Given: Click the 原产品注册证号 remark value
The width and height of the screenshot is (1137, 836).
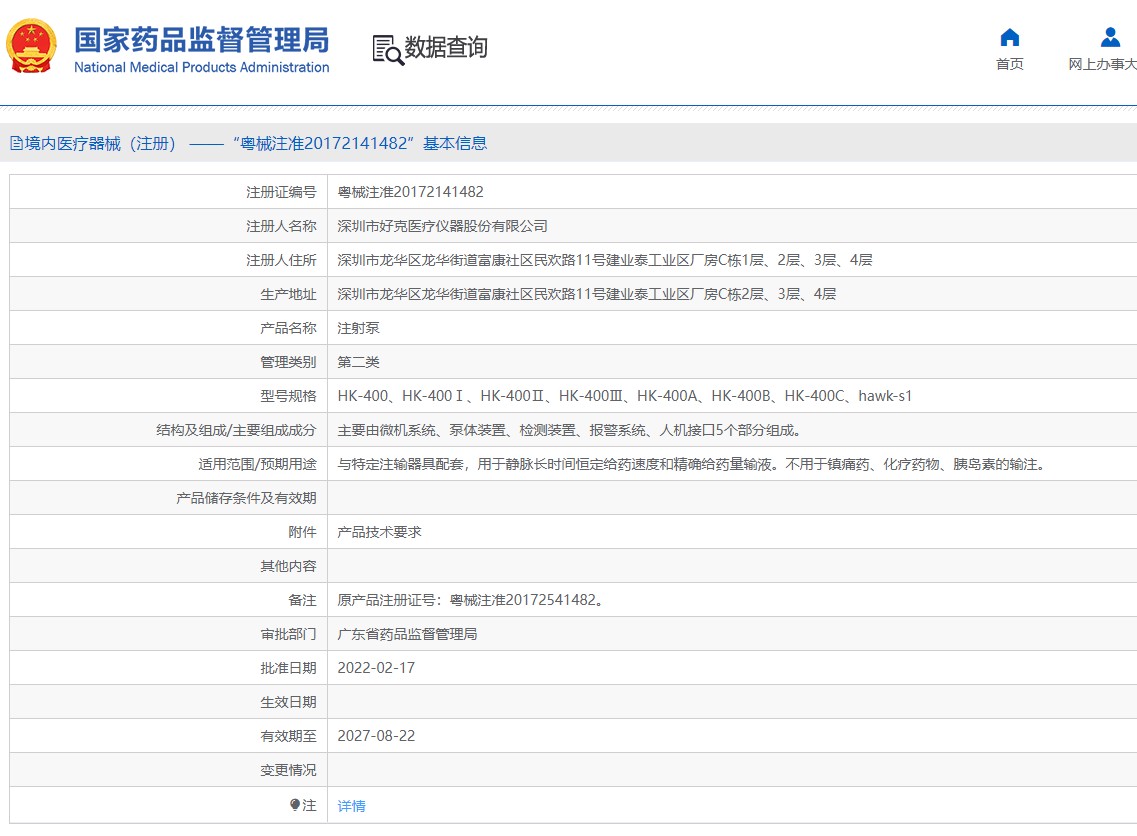Looking at the screenshot, I should tap(471, 600).
